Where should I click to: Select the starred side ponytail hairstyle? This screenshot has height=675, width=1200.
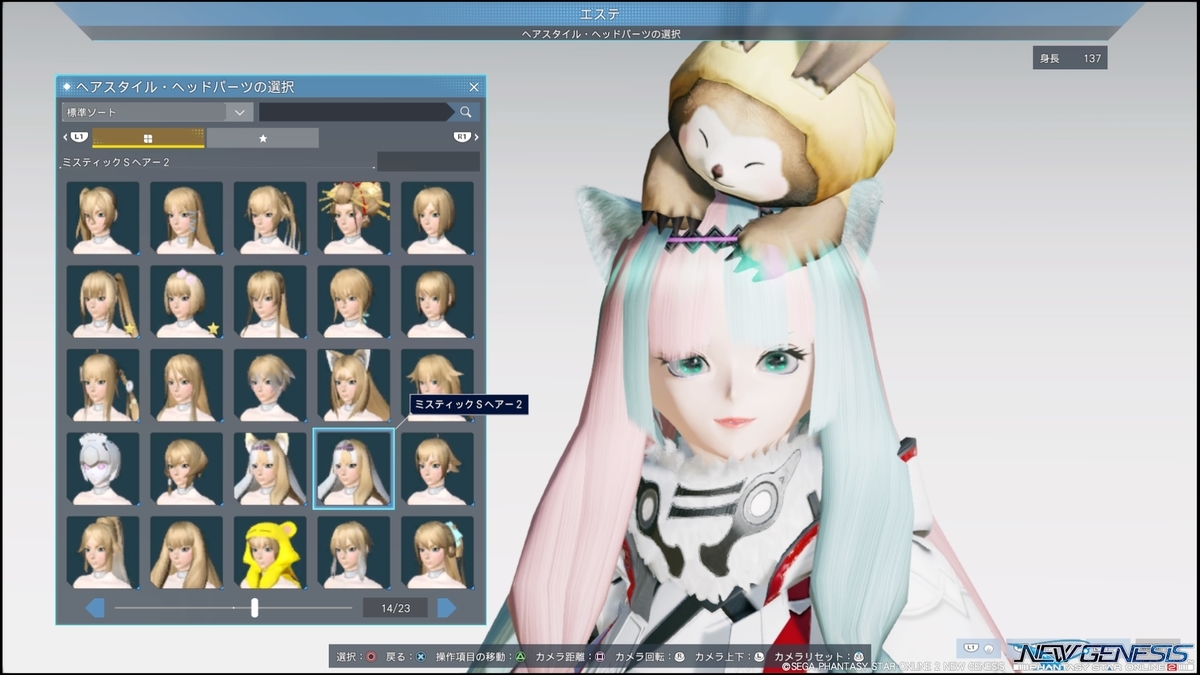click(x=103, y=301)
